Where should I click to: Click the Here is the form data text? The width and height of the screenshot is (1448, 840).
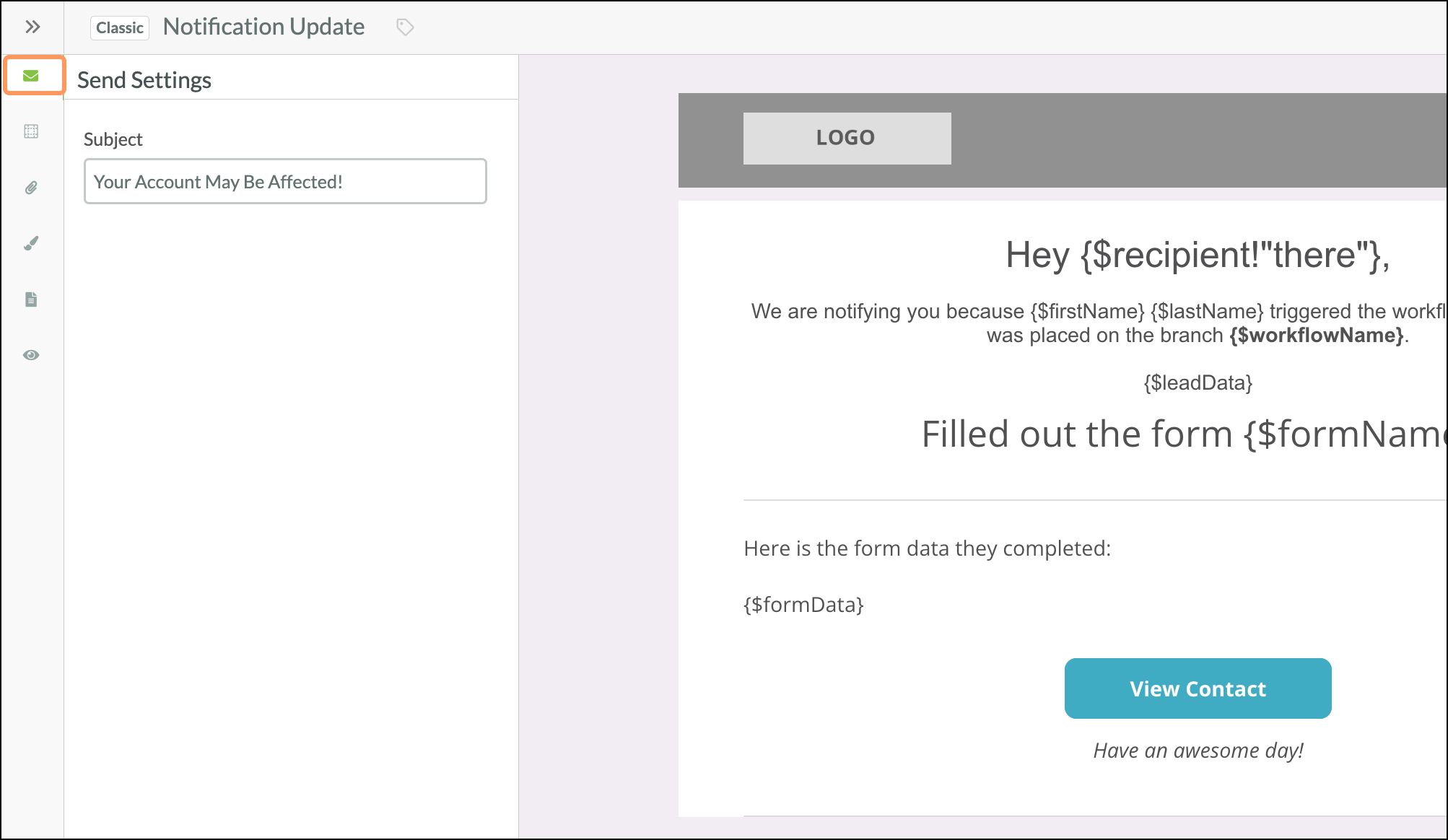coord(928,548)
